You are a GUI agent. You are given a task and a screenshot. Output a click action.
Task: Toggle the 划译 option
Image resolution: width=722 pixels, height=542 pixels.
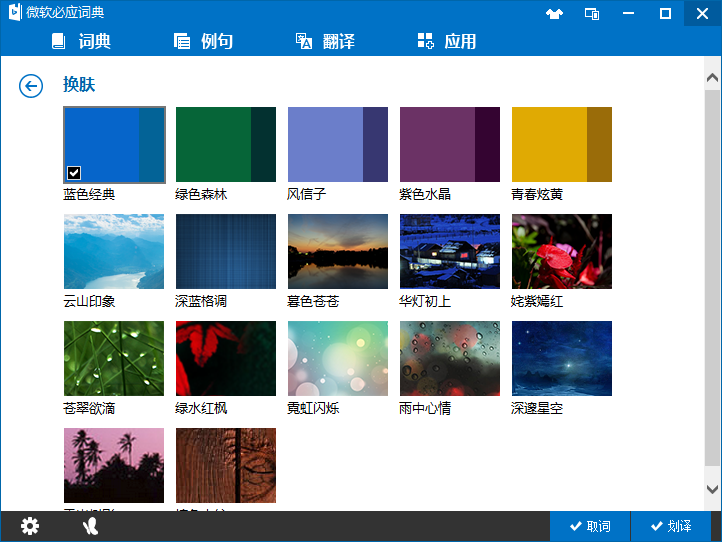[x=671, y=526]
